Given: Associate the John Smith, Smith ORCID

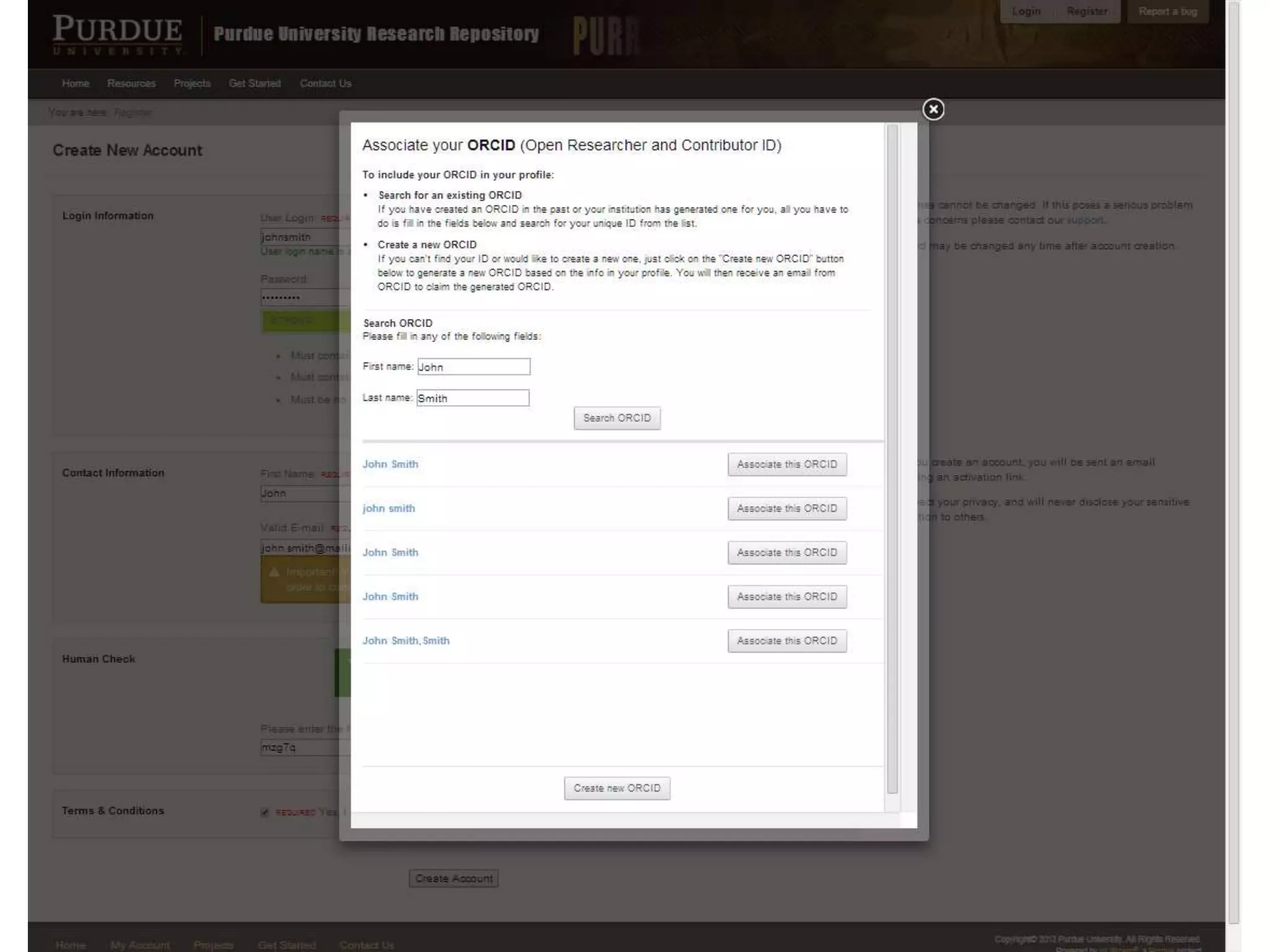Looking at the screenshot, I should click(786, 641).
